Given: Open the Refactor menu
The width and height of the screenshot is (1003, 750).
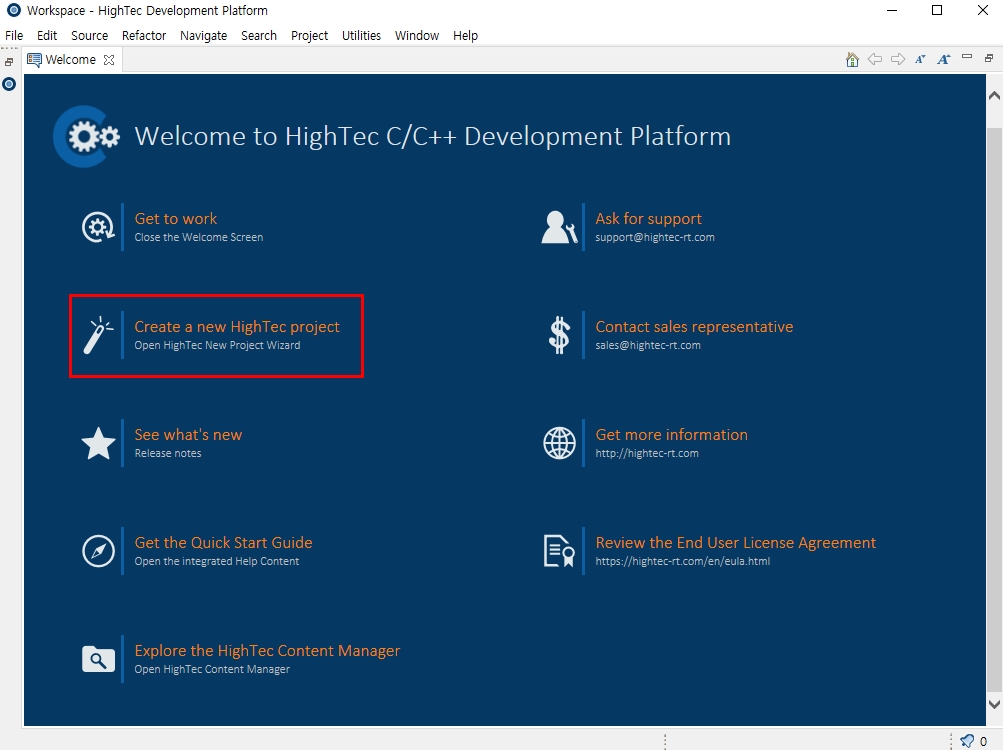Looking at the screenshot, I should [144, 35].
